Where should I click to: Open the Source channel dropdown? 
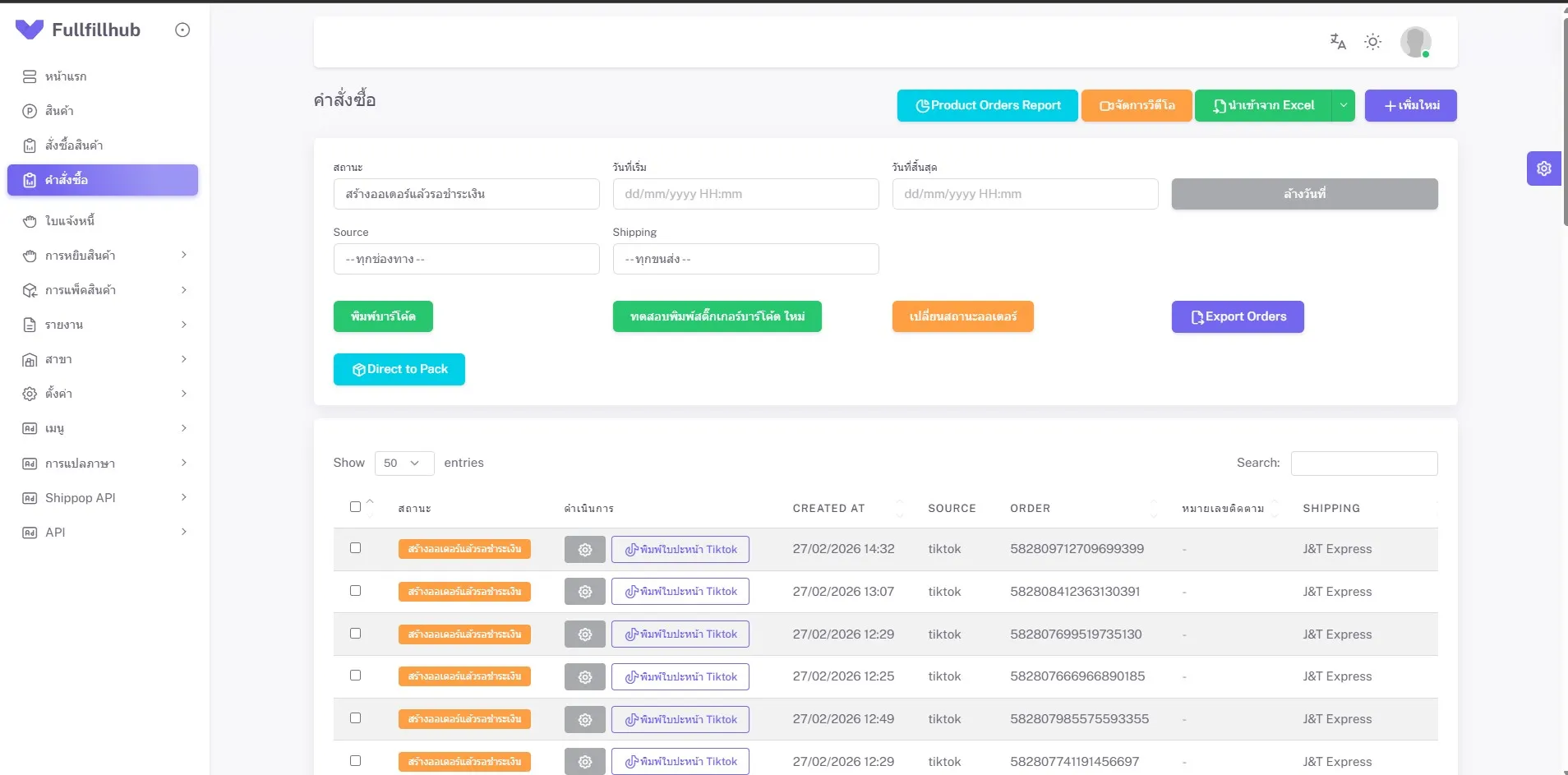pyautogui.click(x=466, y=259)
